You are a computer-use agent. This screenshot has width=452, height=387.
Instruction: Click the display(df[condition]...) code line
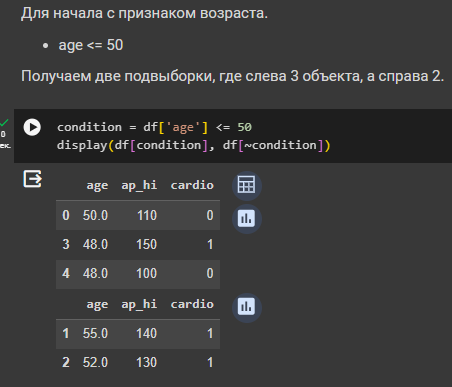pyautogui.click(x=193, y=145)
